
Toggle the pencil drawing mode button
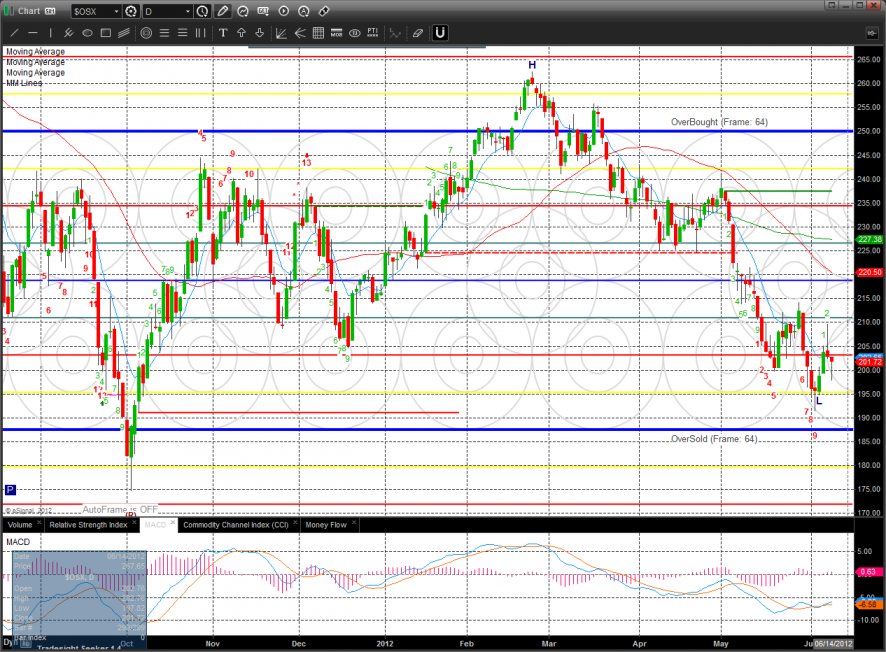(x=222, y=11)
